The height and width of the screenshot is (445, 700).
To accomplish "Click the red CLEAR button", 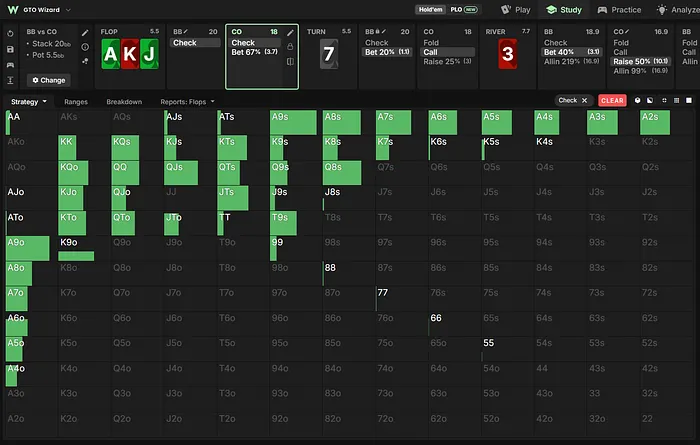I will [612, 100].
